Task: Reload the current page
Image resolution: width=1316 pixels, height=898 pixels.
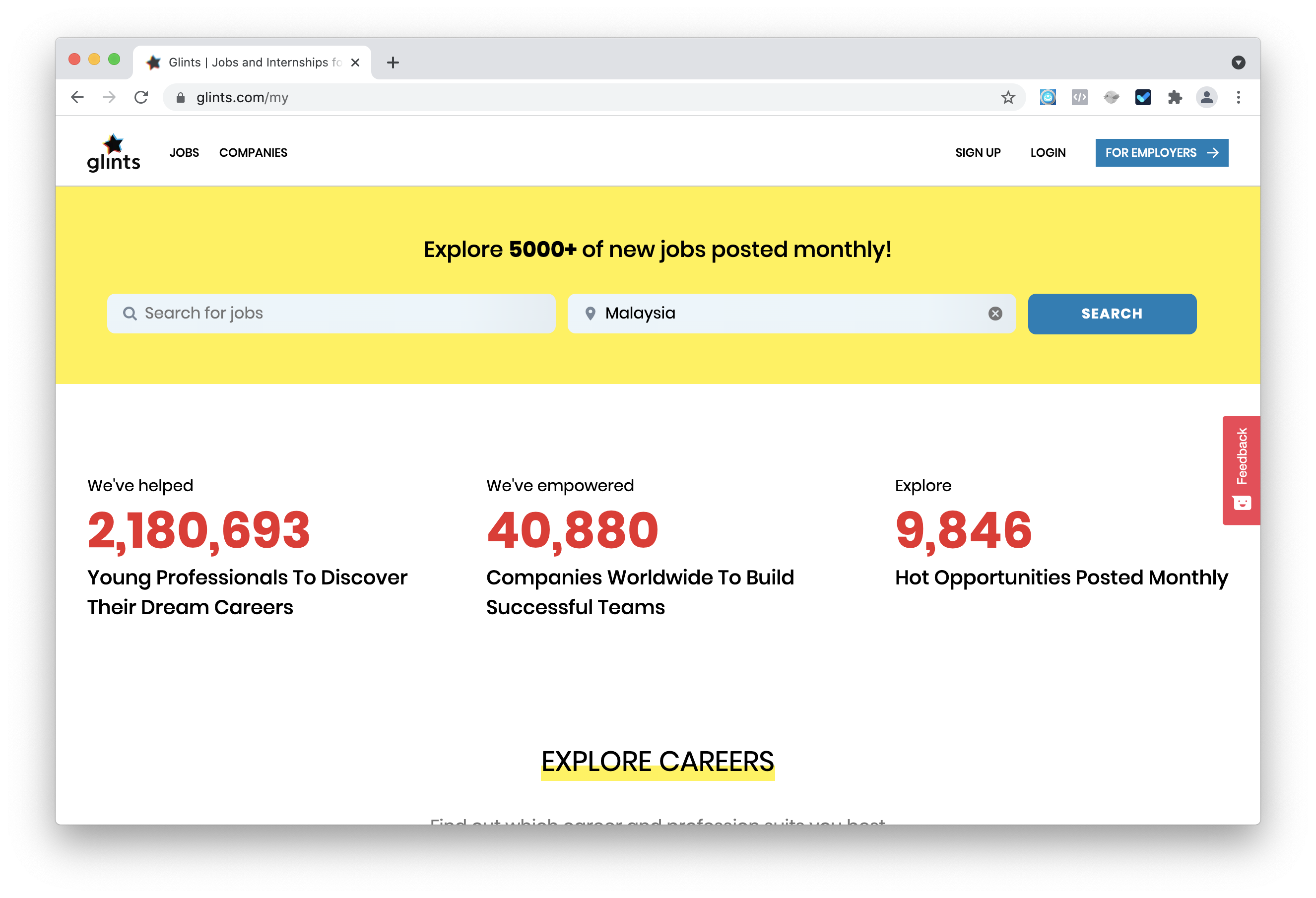Action: click(x=141, y=97)
